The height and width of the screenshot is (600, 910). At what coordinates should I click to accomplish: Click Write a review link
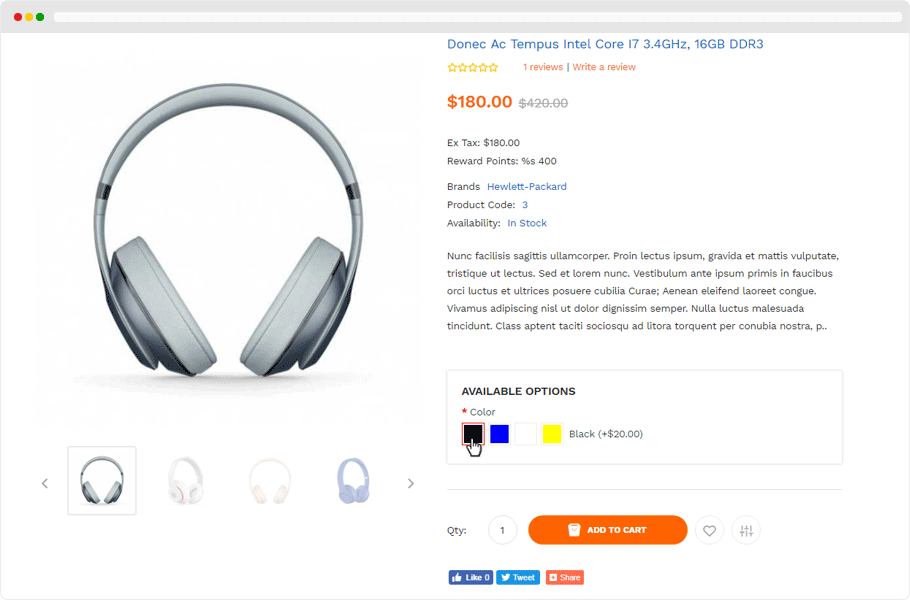tap(604, 68)
